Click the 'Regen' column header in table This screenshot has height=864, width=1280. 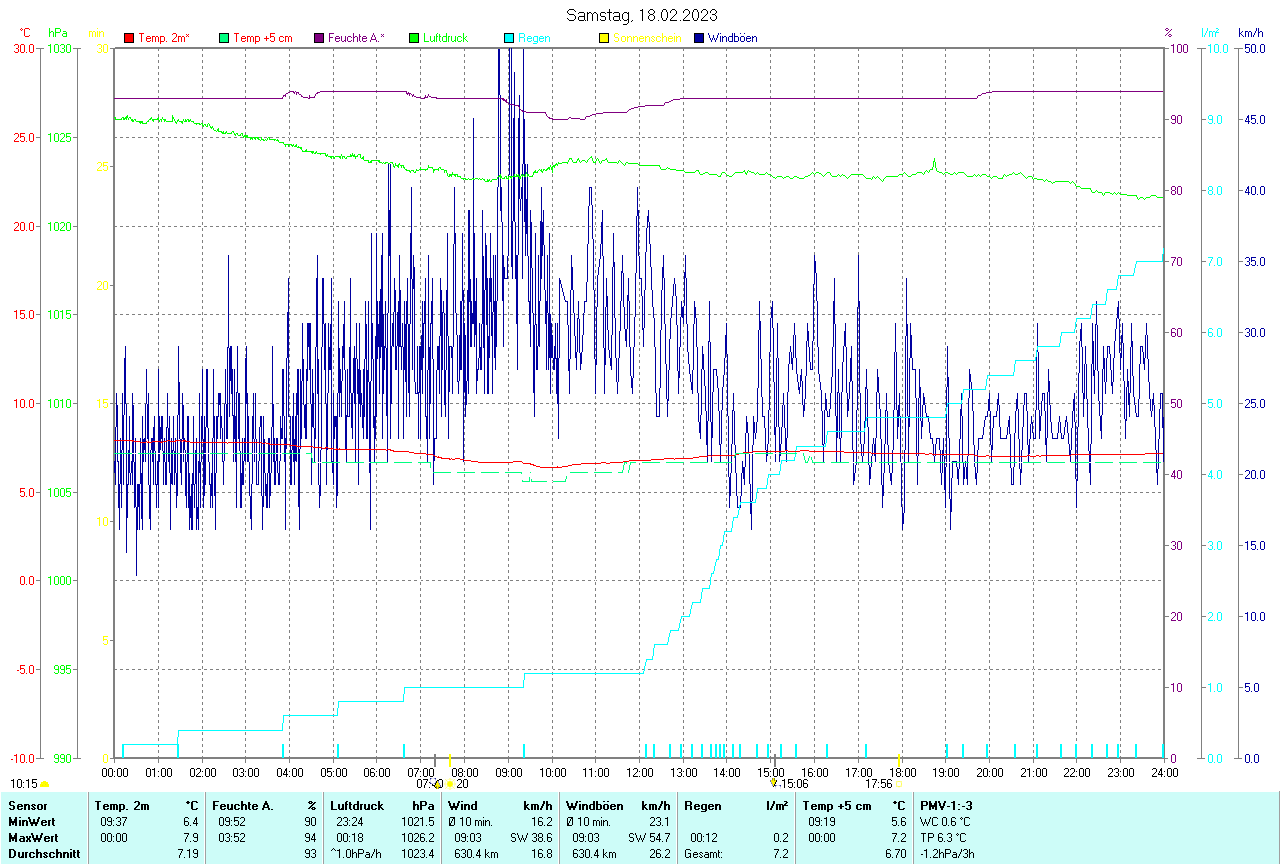[702, 805]
